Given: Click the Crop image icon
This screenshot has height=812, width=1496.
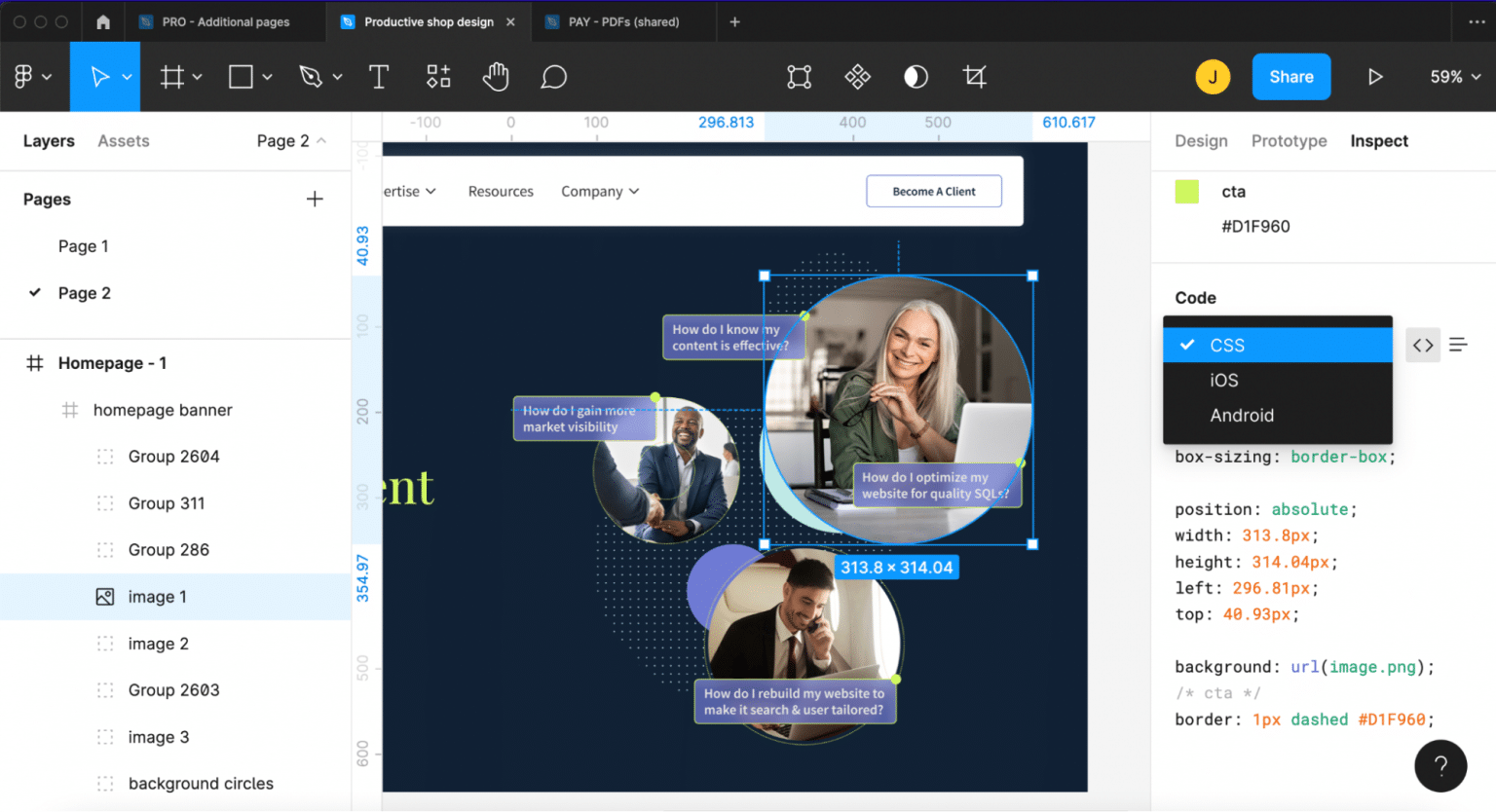Looking at the screenshot, I should click(974, 77).
